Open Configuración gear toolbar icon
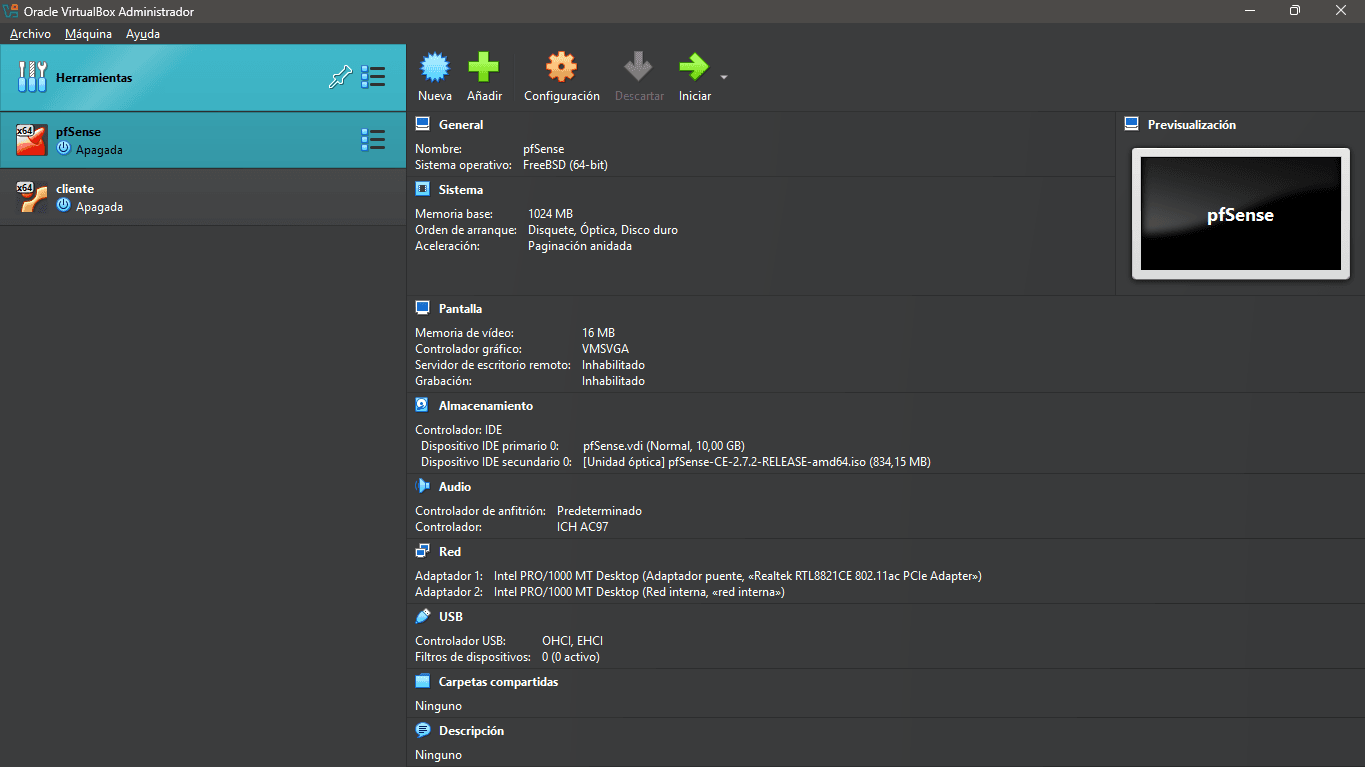 (561, 67)
